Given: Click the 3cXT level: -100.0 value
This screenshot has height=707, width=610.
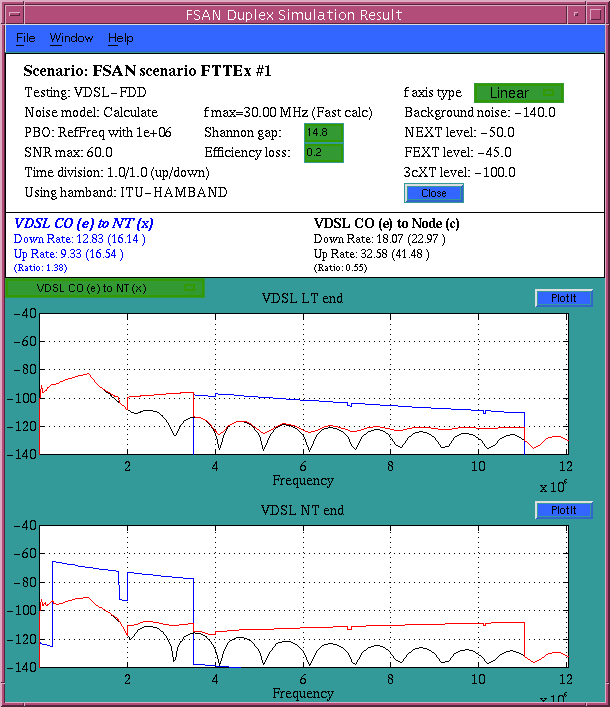Looking at the screenshot, I should point(459,173).
